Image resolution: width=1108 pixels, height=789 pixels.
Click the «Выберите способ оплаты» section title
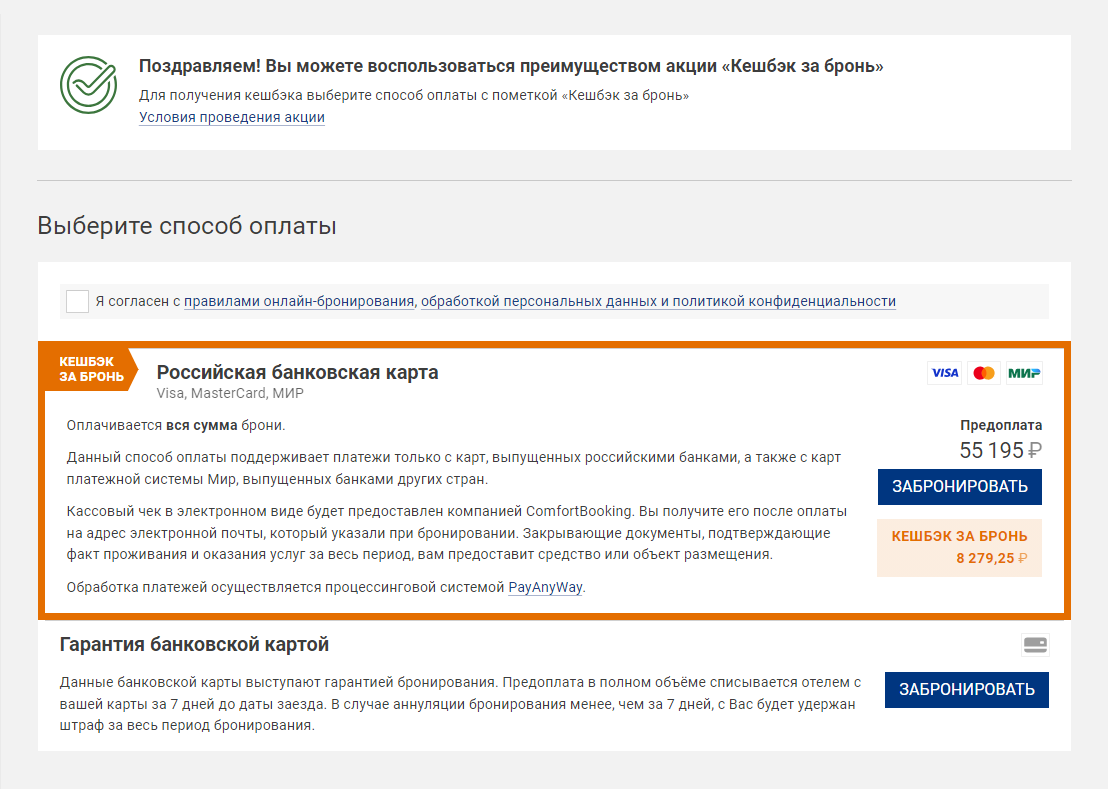pos(187,226)
